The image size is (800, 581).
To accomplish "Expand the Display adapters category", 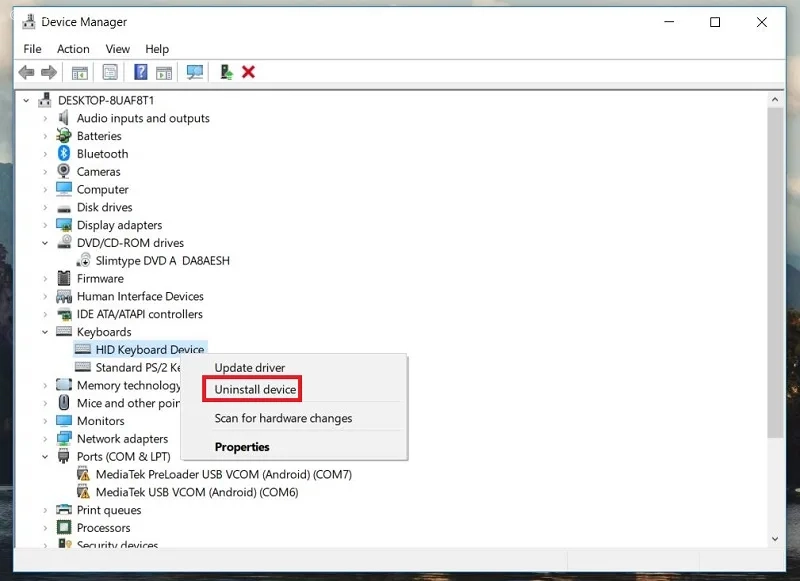I will [45, 225].
